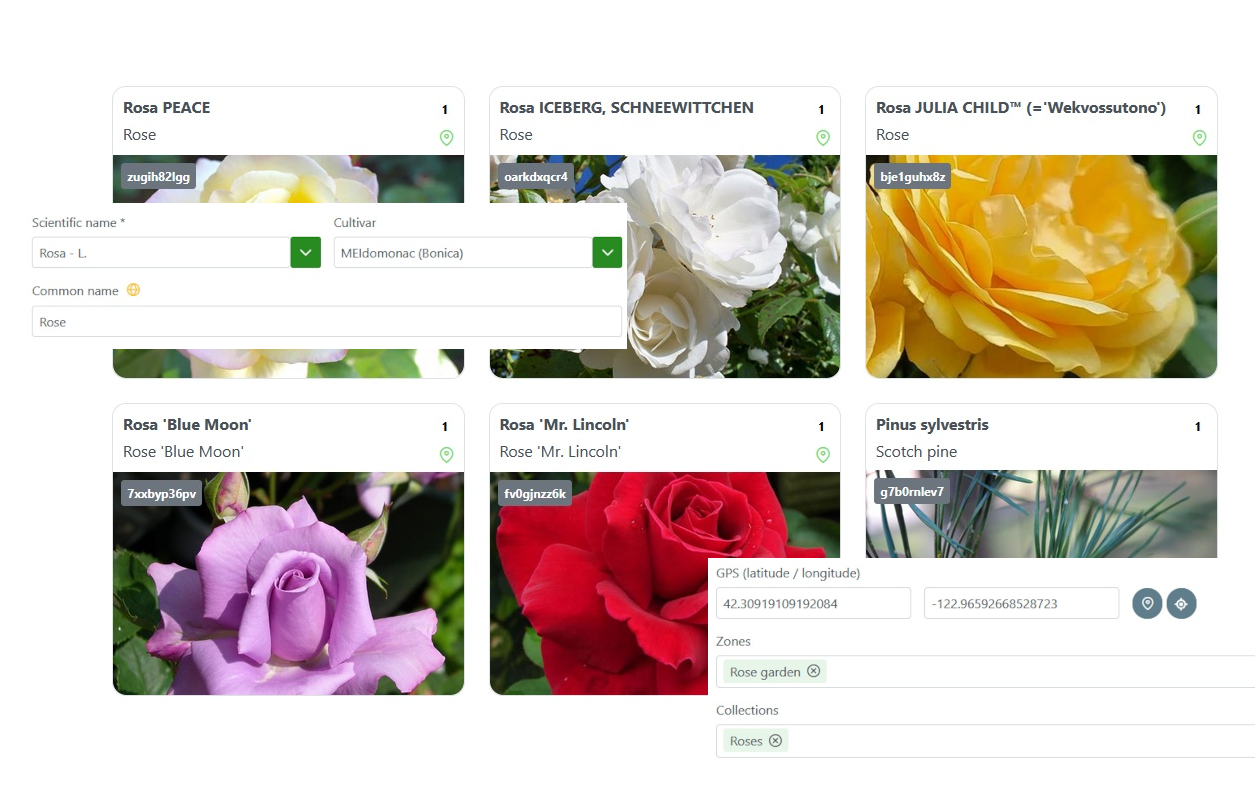Remove the Rose garden zone tag
1255x800 pixels.
[x=815, y=671]
